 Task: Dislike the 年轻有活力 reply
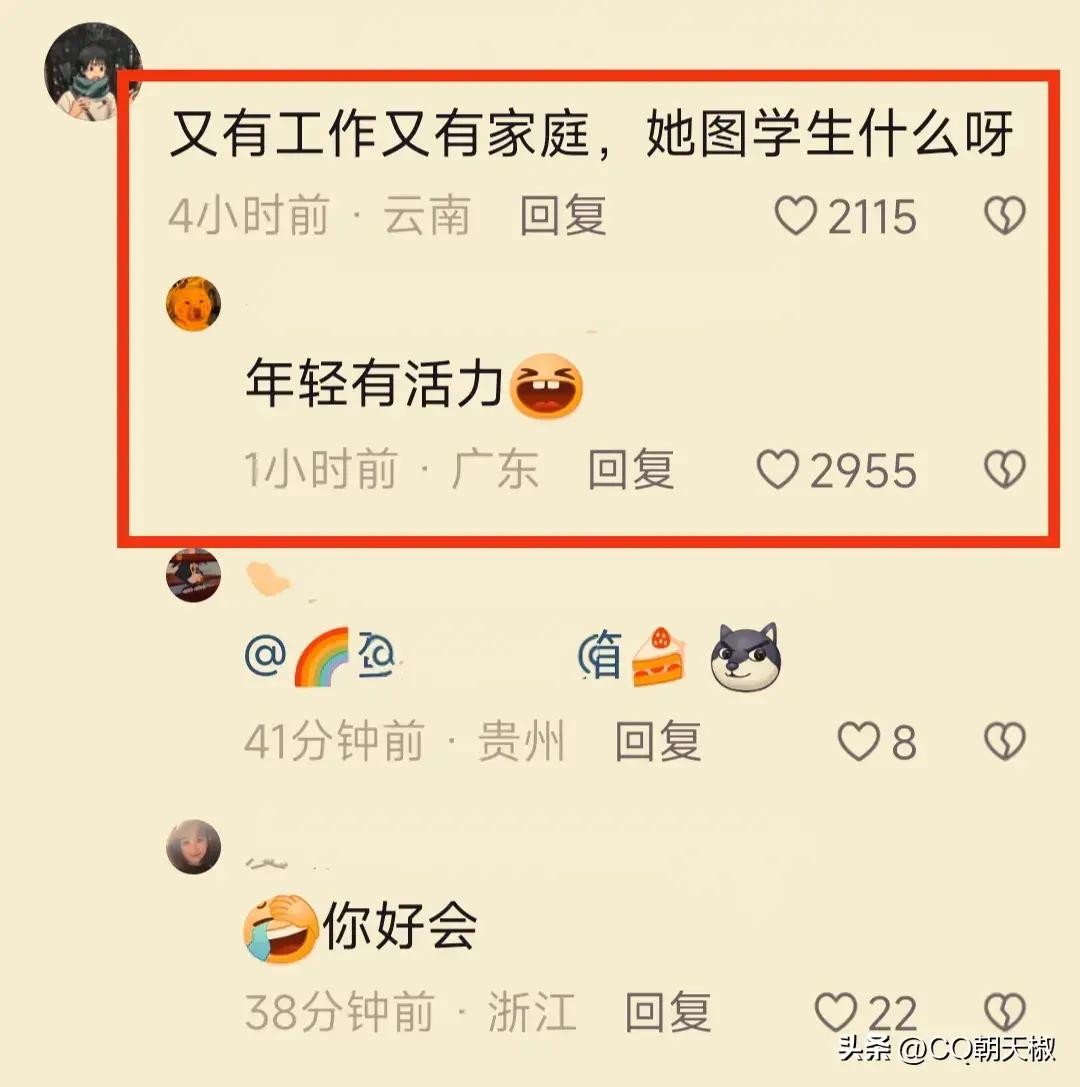pyautogui.click(x=1004, y=469)
